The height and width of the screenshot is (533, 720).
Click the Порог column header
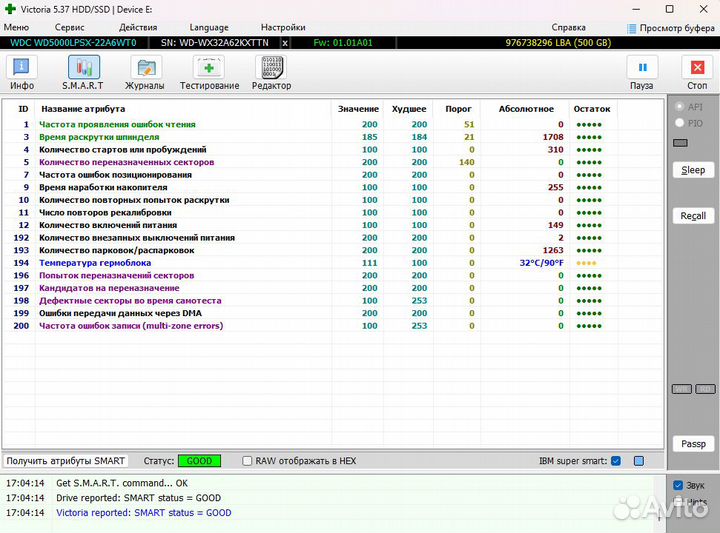tap(458, 109)
